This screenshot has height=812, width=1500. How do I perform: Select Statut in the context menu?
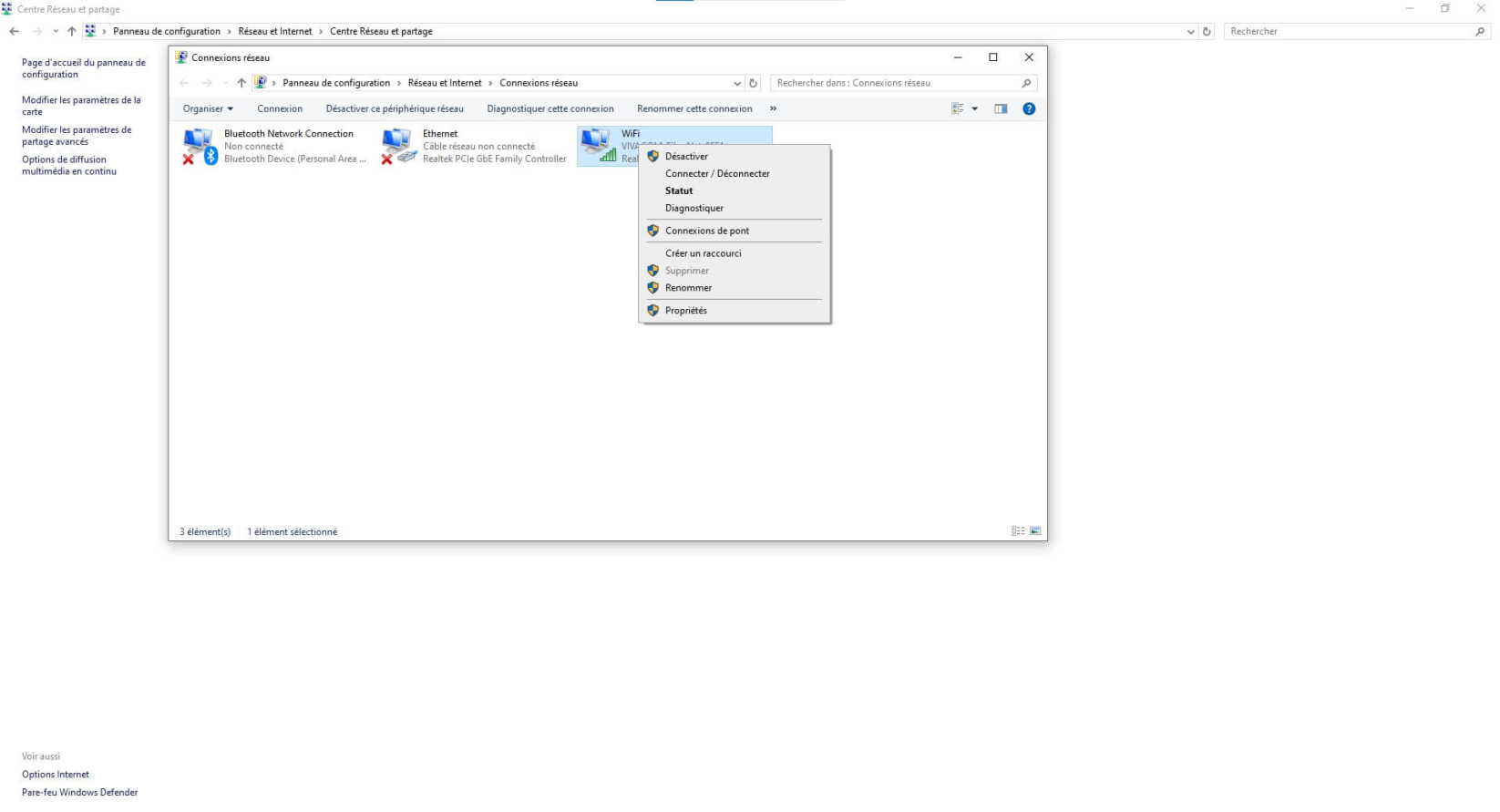coord(735,190)
